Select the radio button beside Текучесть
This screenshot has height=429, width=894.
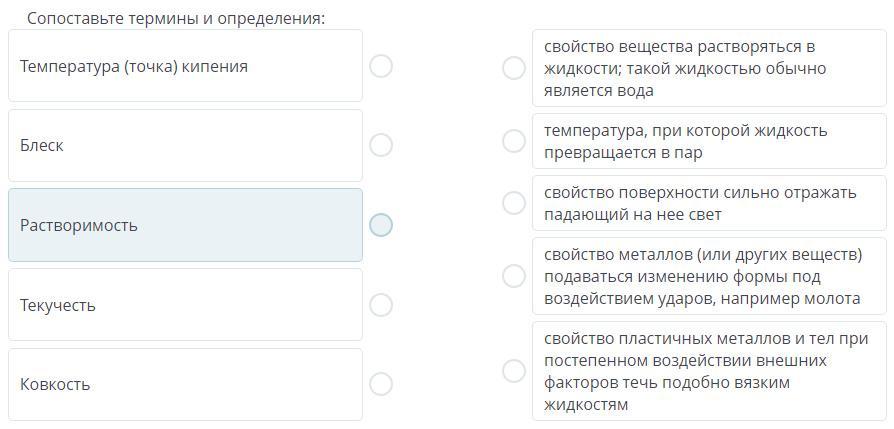pos(381,305)
